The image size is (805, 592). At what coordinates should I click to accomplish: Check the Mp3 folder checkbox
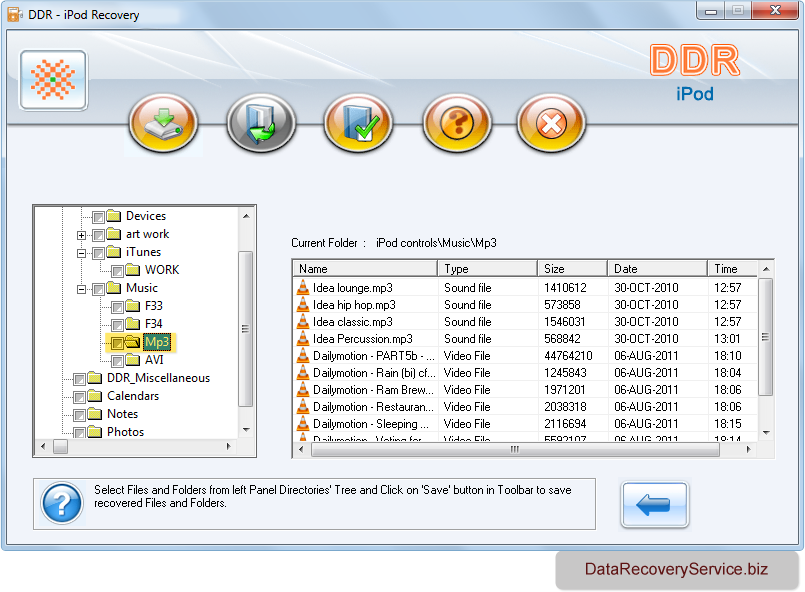click(x=118, y=343)
